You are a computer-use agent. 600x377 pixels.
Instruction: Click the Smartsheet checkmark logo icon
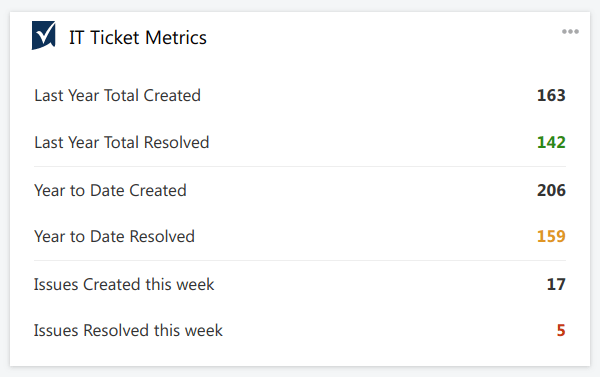click(x=44, y=35)
